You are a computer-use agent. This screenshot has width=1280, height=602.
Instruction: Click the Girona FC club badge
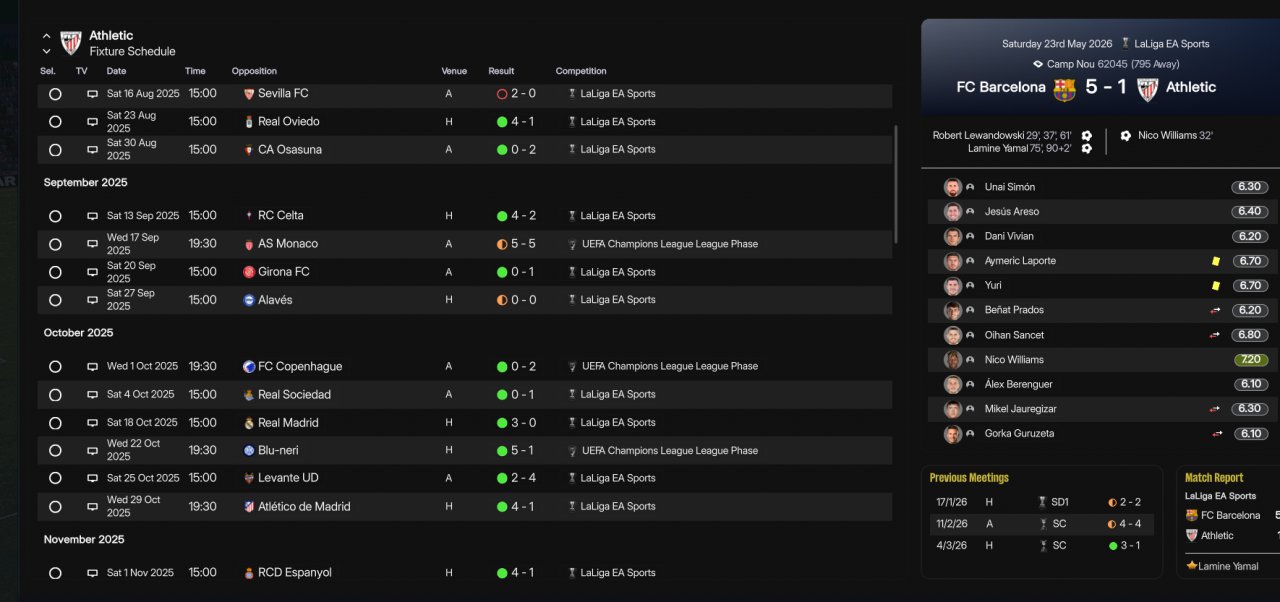pyautogui.click(x=249, y=272)
